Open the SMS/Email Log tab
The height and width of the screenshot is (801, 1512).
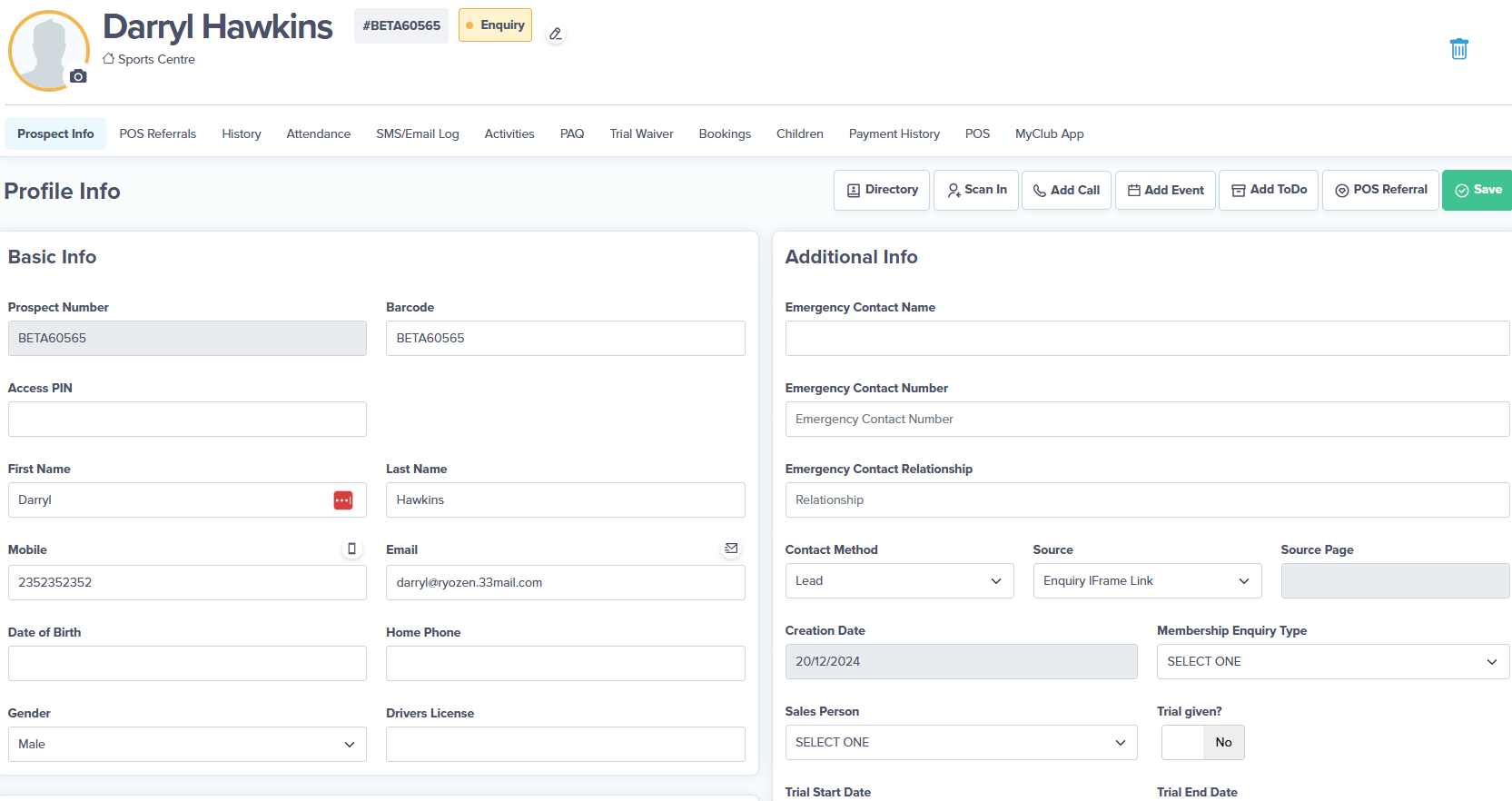coord(418,133)
